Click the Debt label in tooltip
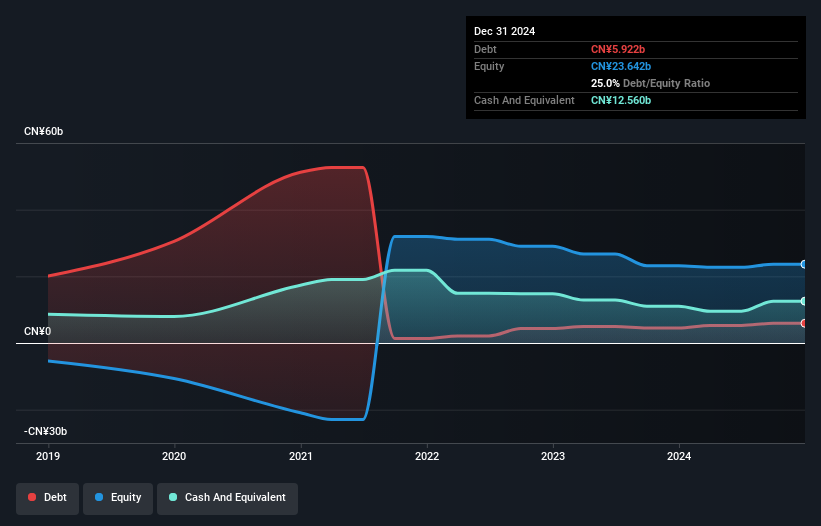 [x=485, y=49]
